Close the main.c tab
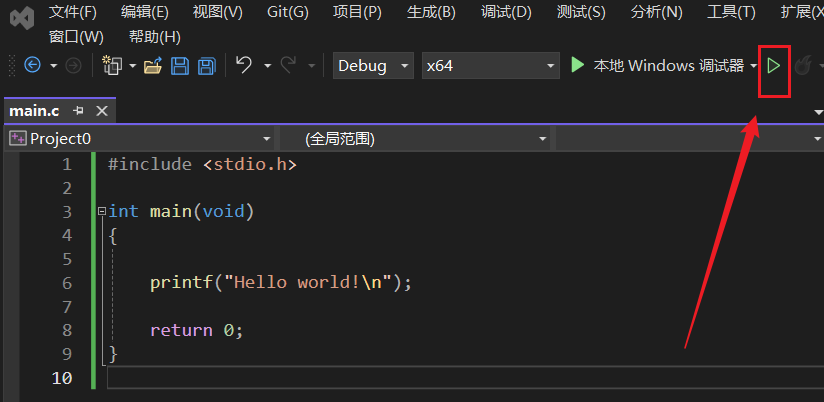This screenshot has height=402, width=824. point(102,111)
